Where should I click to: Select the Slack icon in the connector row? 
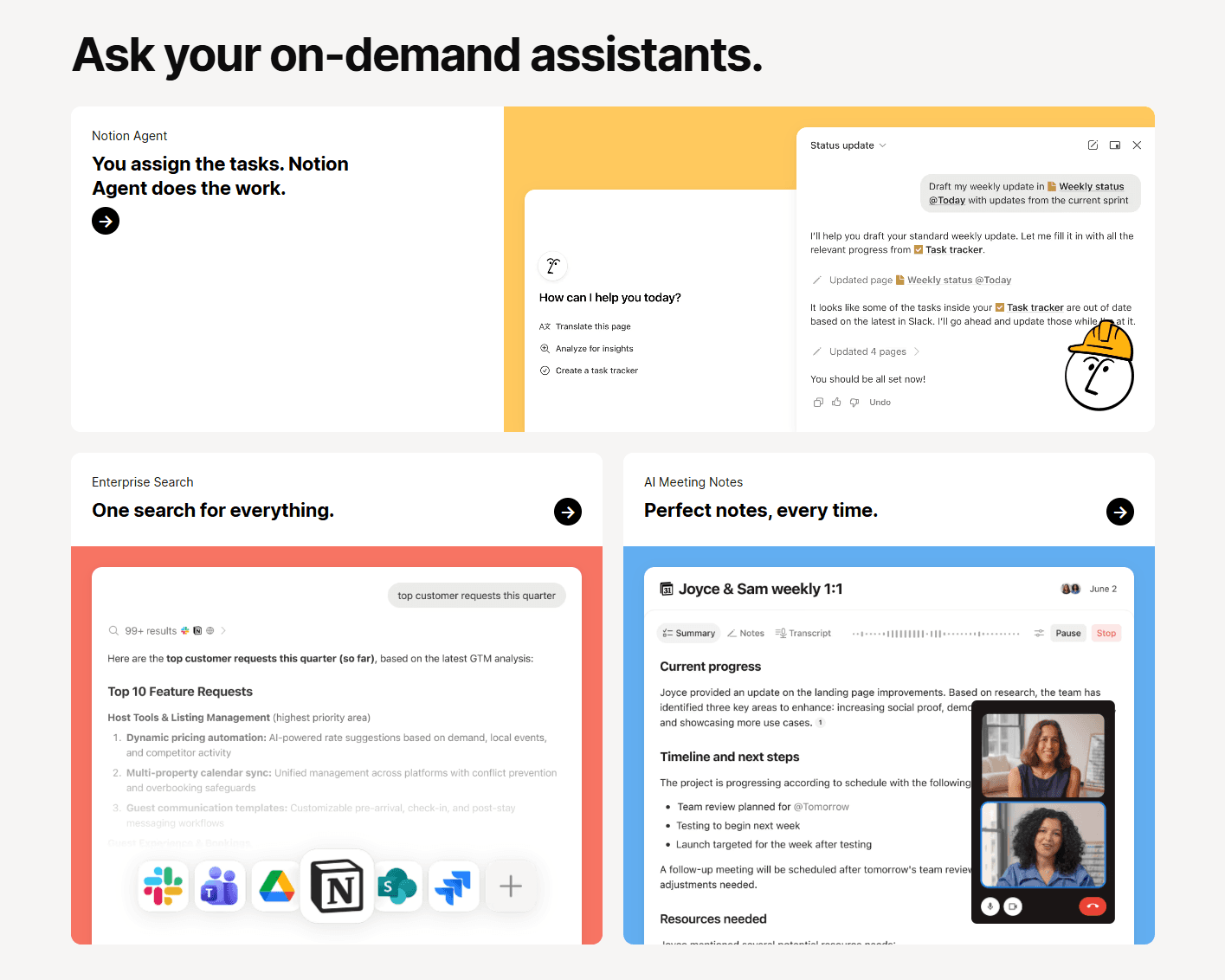pos(163,886)
